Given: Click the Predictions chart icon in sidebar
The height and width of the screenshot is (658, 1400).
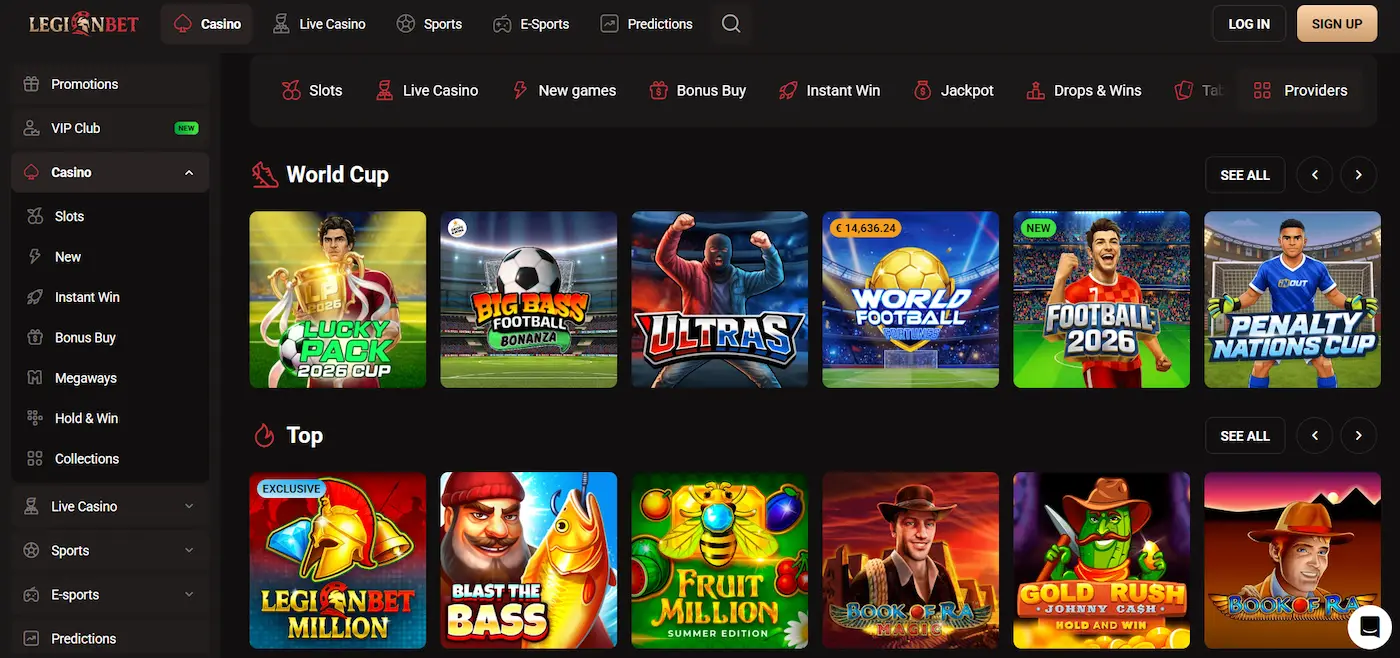Looking at the screenshot, I should [x=32, y=638].
